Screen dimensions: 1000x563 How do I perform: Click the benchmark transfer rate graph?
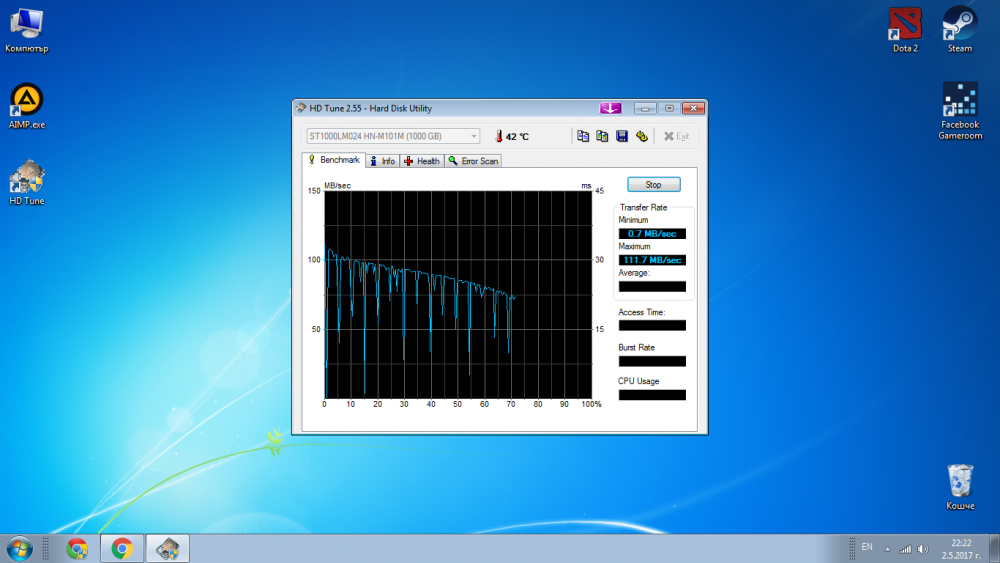(x=458, y=295)
